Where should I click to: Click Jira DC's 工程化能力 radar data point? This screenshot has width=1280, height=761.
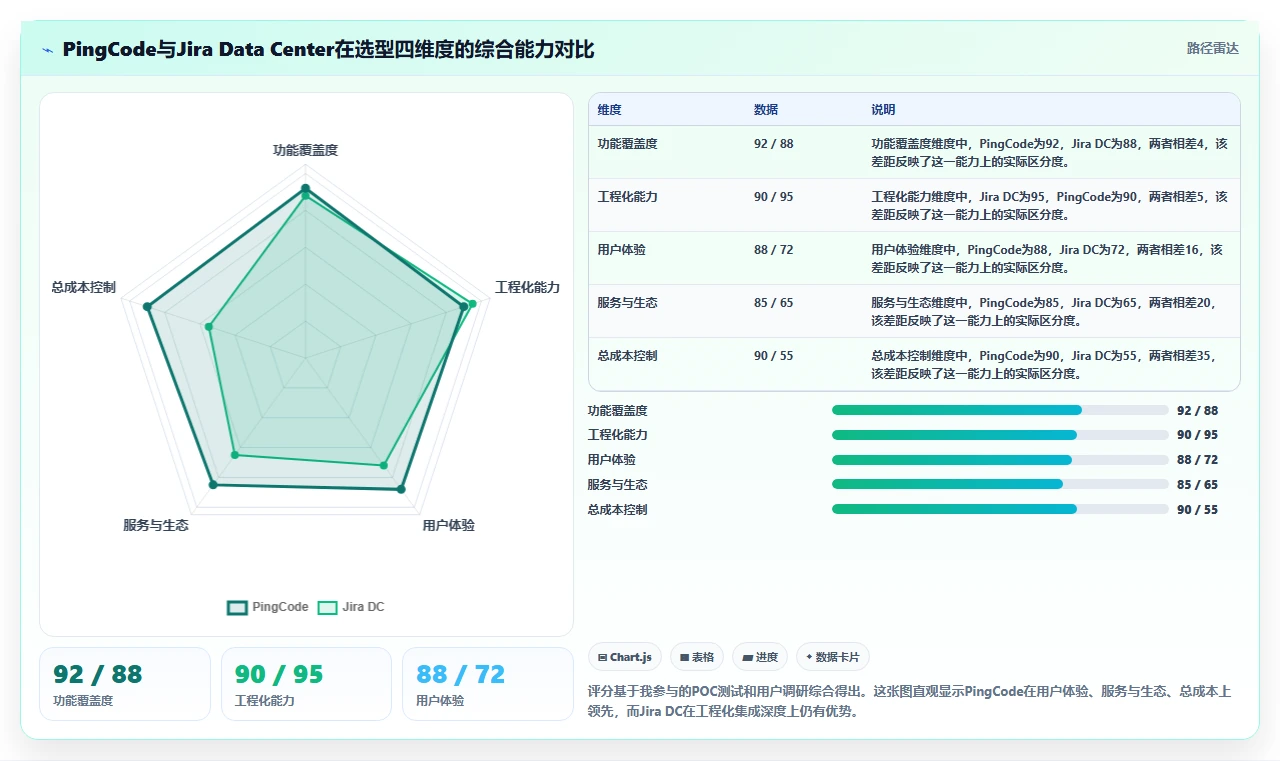(x=472, y=303)
